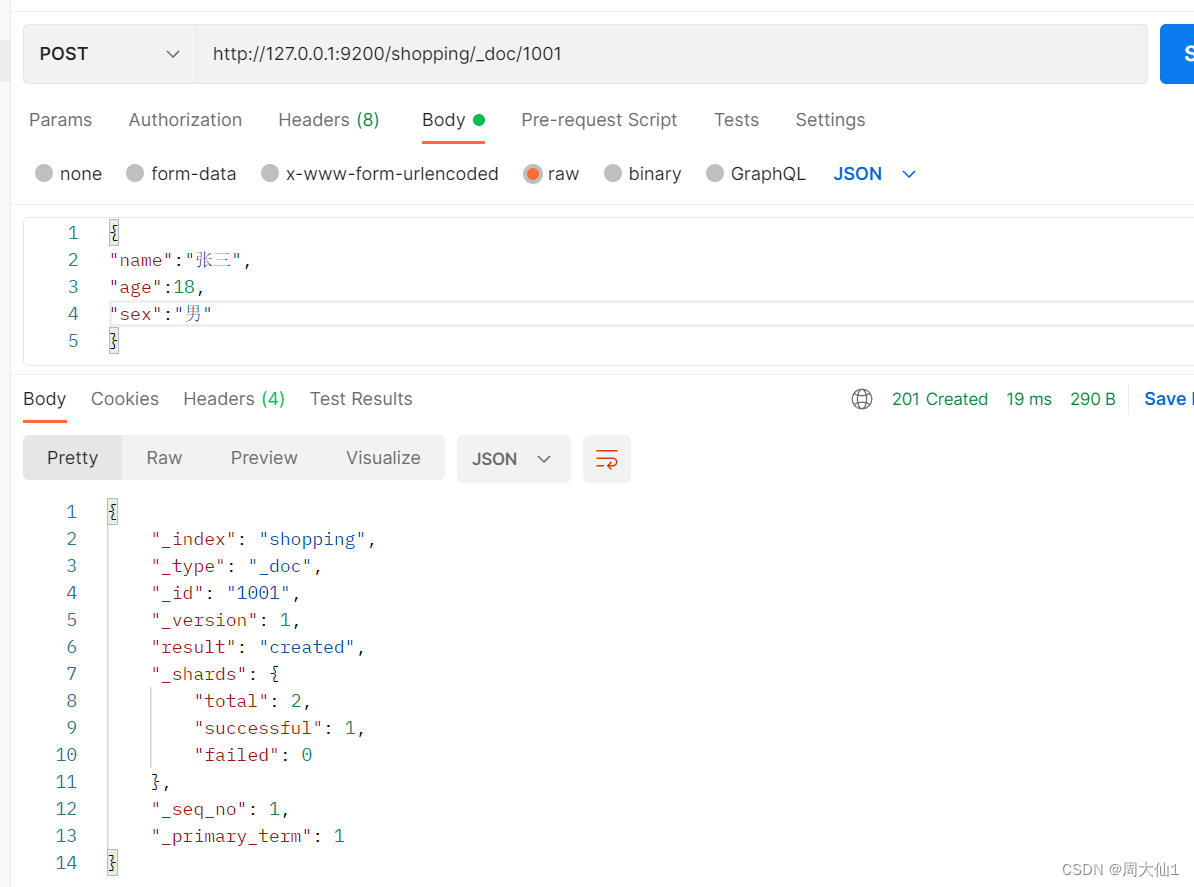Choose the GraphQL body radio
This screenshot has height=887, width=1194.
point(715,174)
